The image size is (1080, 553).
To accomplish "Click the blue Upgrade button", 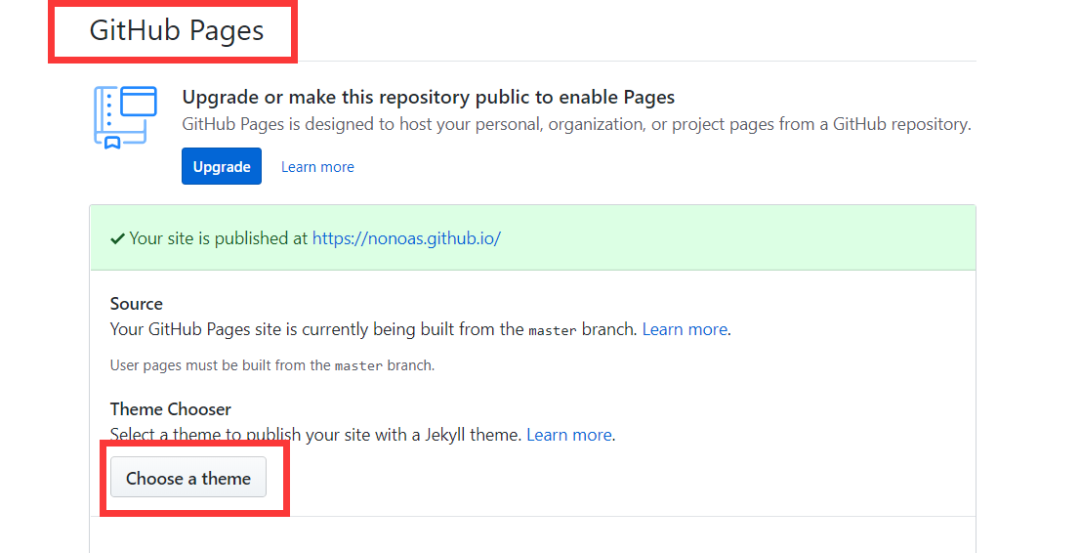I will point(221,166).
